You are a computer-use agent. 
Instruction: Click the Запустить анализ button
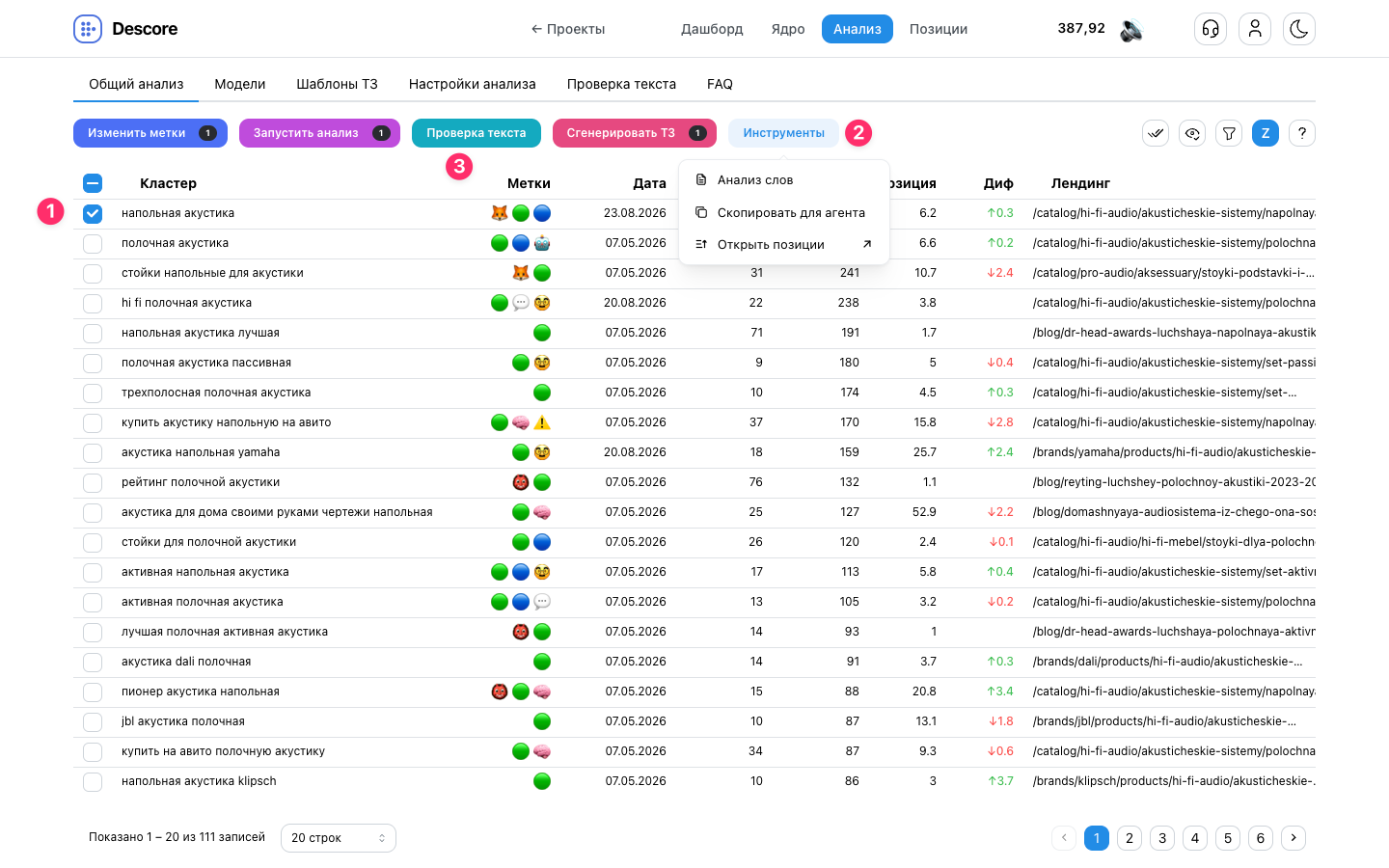319,133
